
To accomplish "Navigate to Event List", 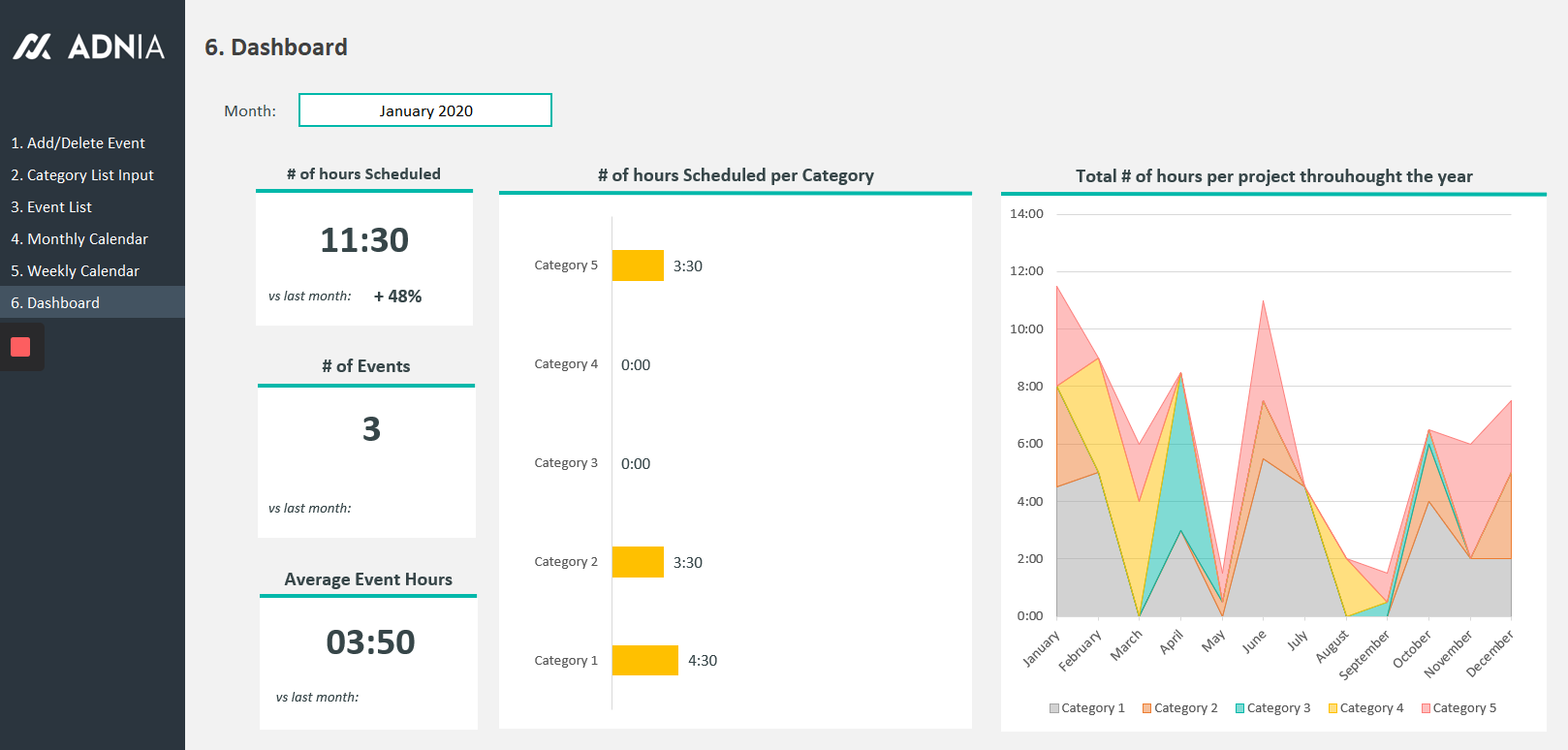I will (51, 206).
